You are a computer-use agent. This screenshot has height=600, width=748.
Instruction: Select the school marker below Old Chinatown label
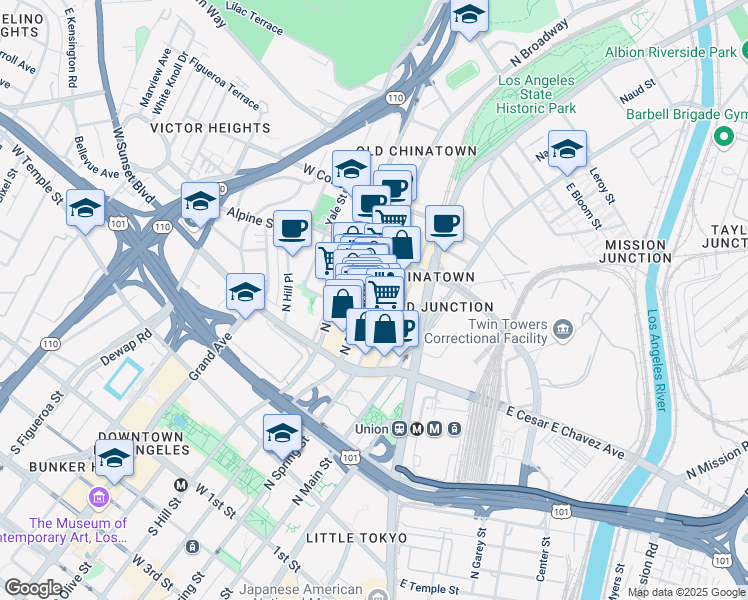tap(351, 172)
